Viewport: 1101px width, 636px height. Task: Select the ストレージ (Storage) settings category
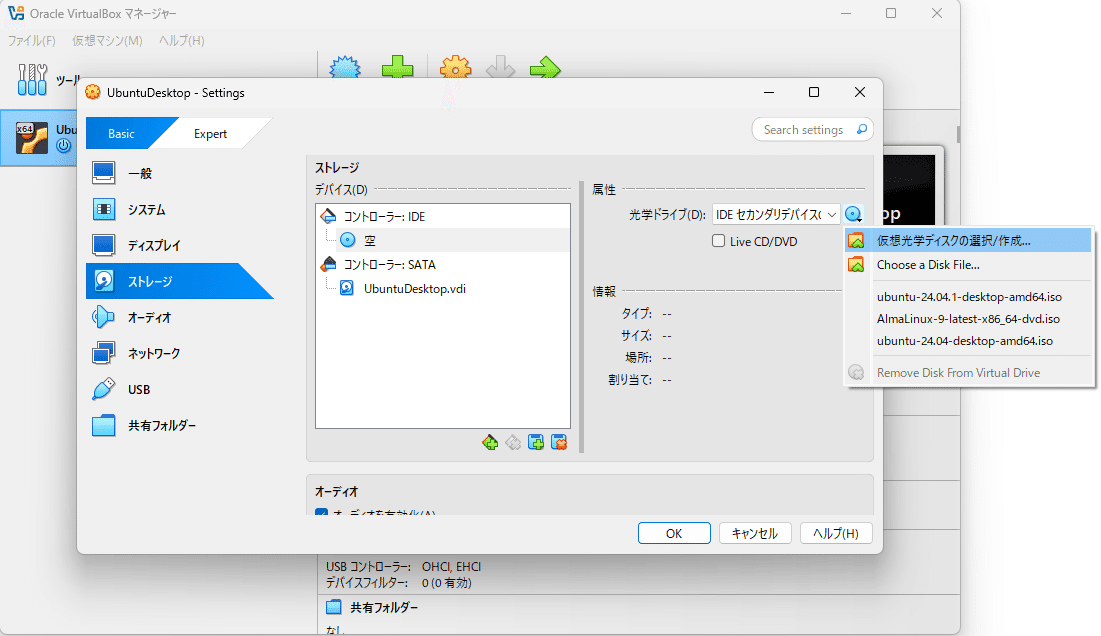click(179, 281)
